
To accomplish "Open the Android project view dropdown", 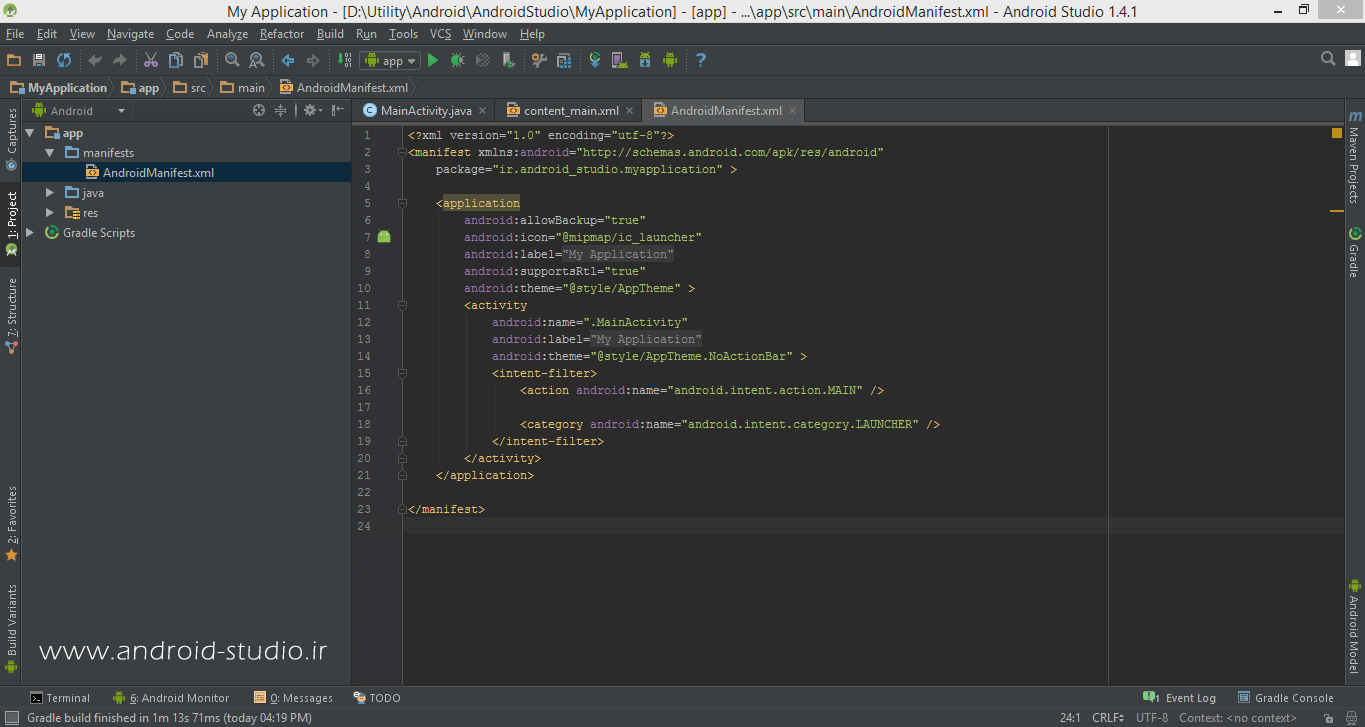I will click(80, 111).
